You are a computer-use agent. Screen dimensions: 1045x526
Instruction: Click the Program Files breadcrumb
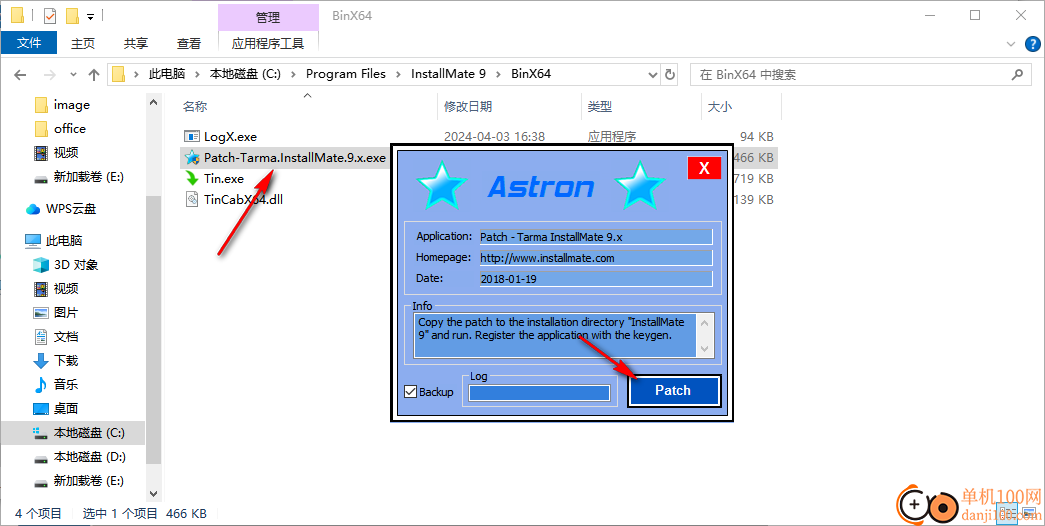click(x=345, y=74)
